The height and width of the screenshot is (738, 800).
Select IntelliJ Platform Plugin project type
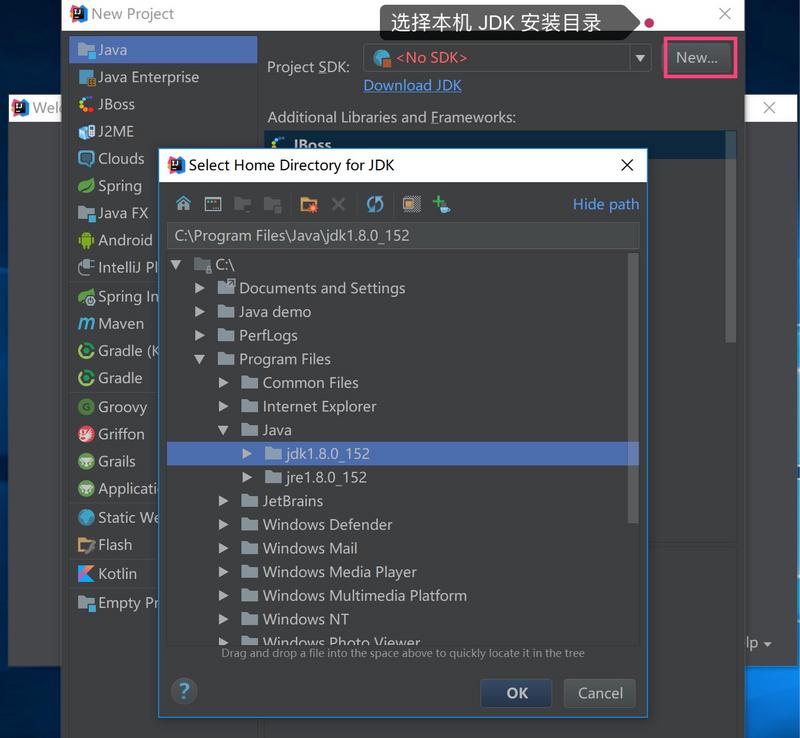click(117, 267)
